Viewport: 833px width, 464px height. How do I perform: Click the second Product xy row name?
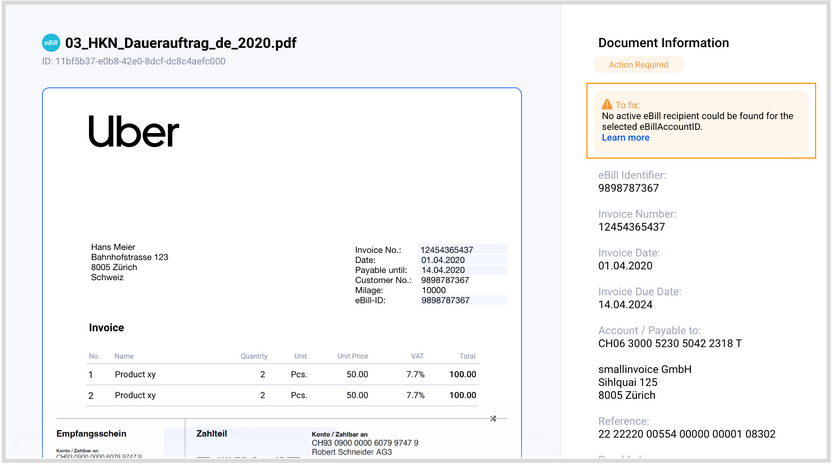point(135,395)
